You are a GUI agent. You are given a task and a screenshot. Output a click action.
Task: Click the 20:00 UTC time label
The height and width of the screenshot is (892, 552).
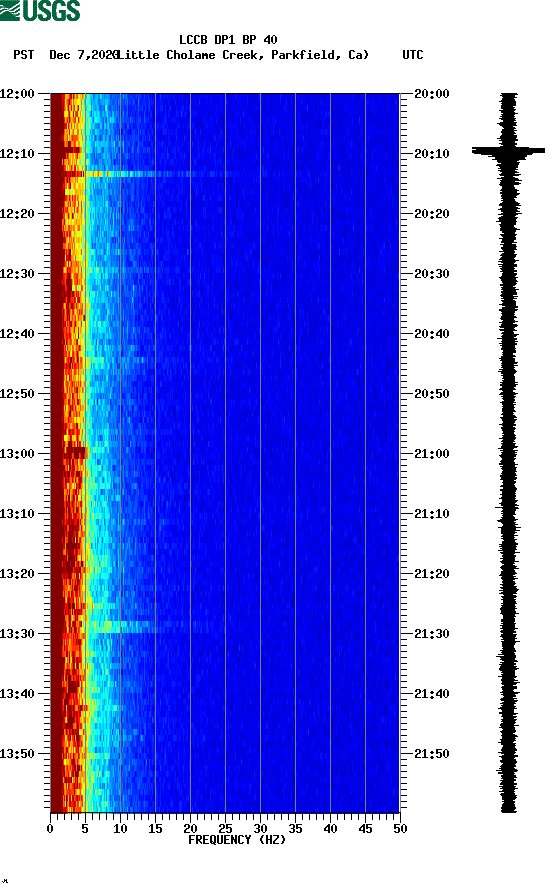(x=432, y=94)
